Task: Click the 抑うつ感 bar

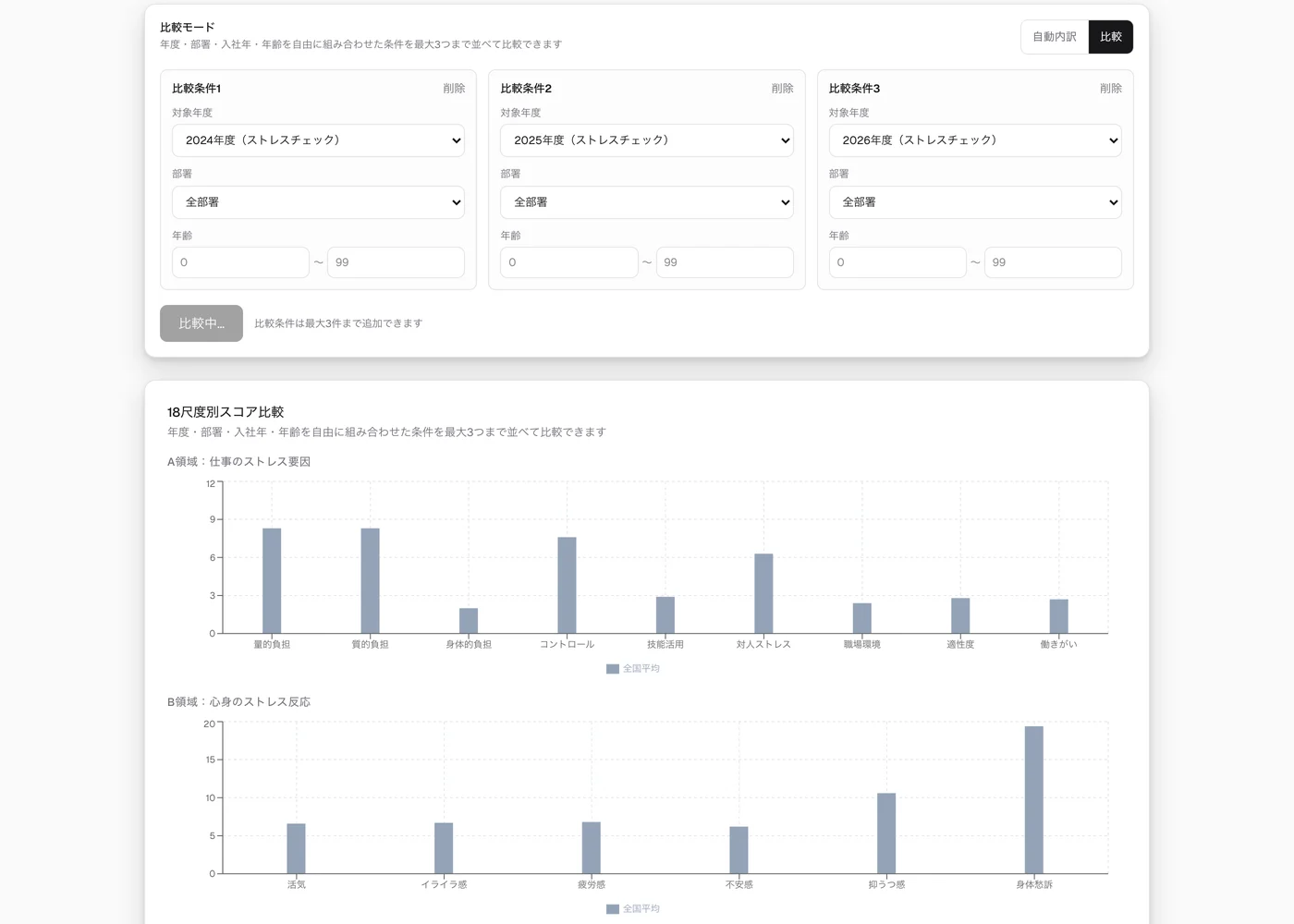Action: pyautogui.click(x=886, y=833)
